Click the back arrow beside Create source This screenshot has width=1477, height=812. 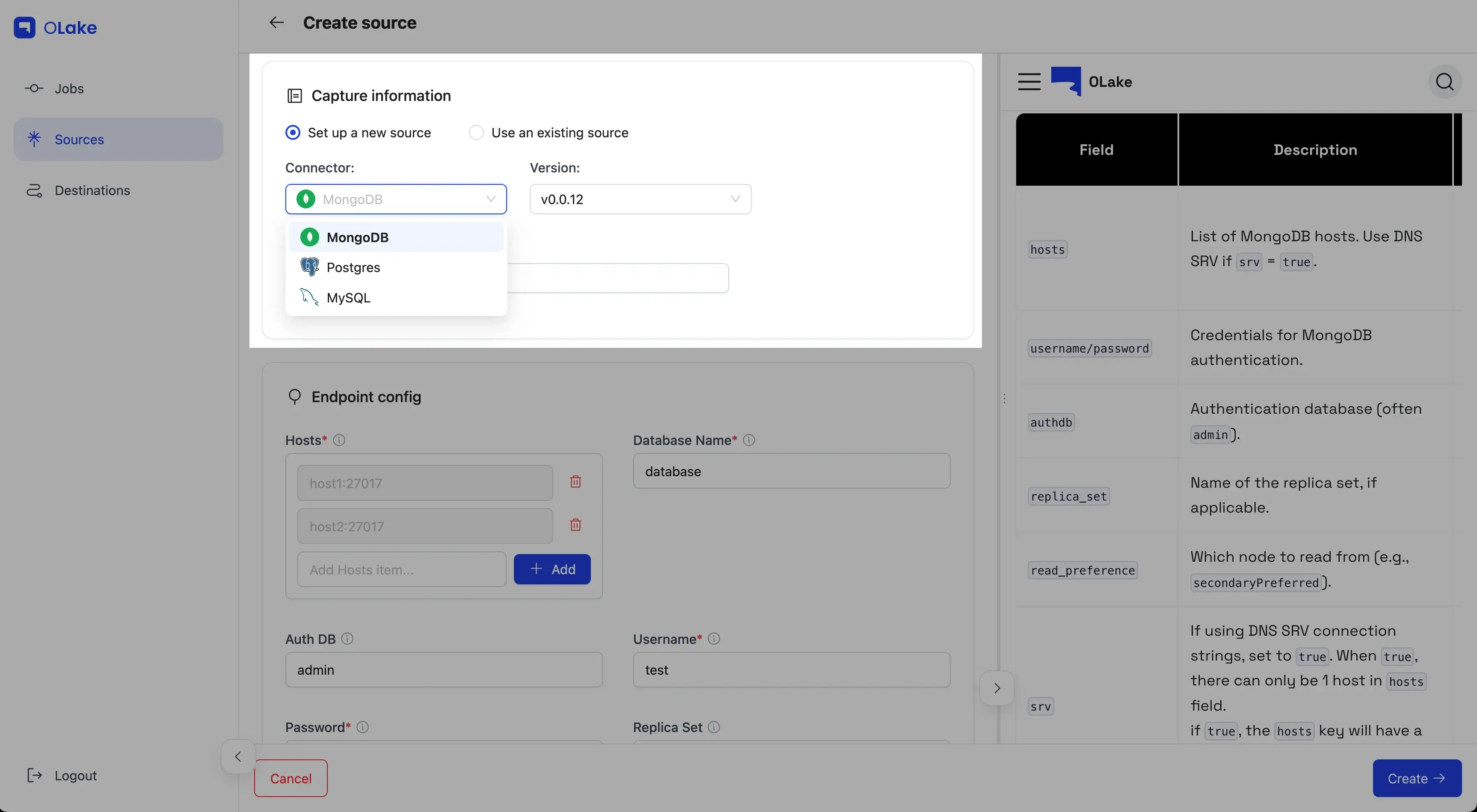[x=276, y=22]
